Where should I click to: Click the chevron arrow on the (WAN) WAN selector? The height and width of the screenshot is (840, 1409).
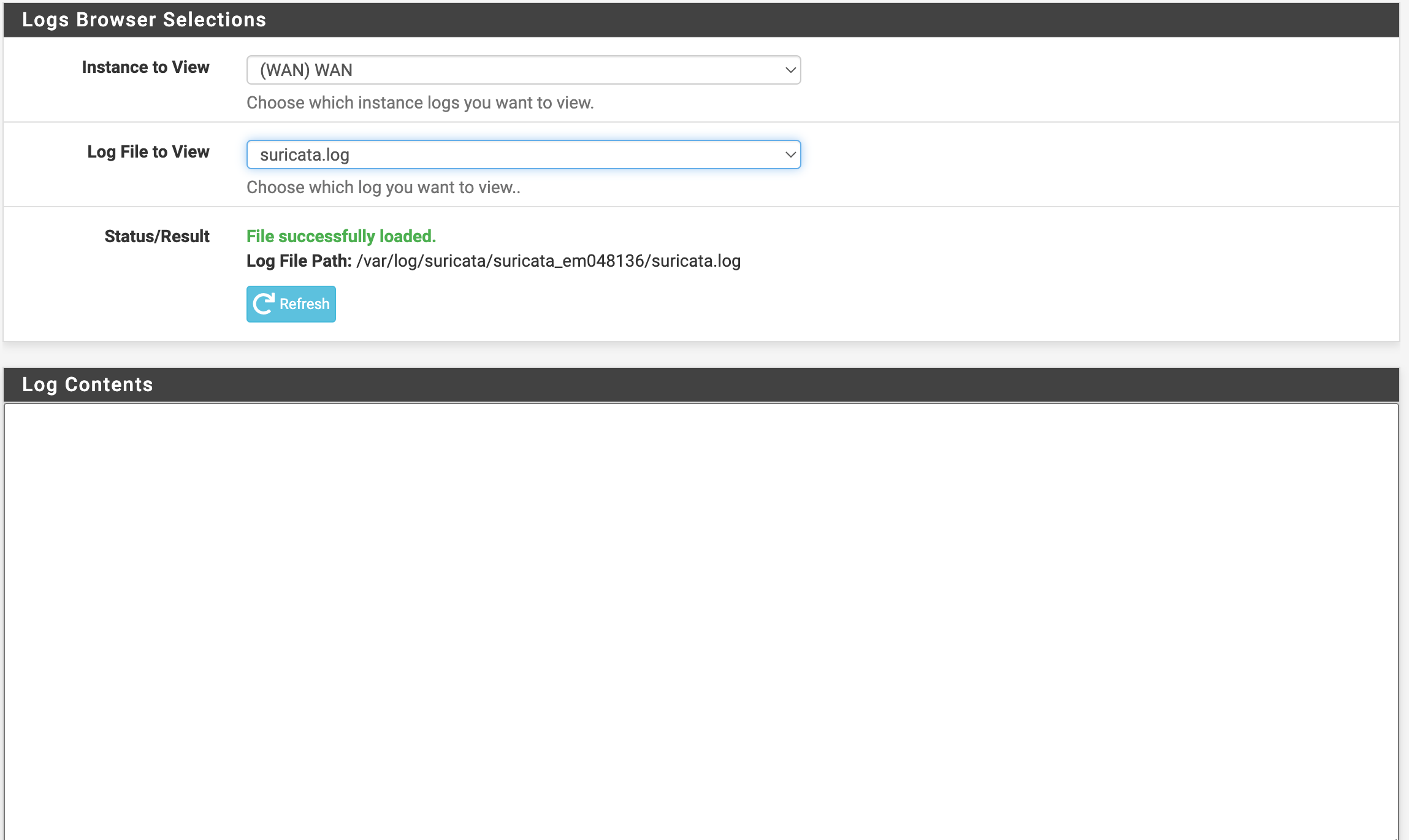[x=790, y=70]
